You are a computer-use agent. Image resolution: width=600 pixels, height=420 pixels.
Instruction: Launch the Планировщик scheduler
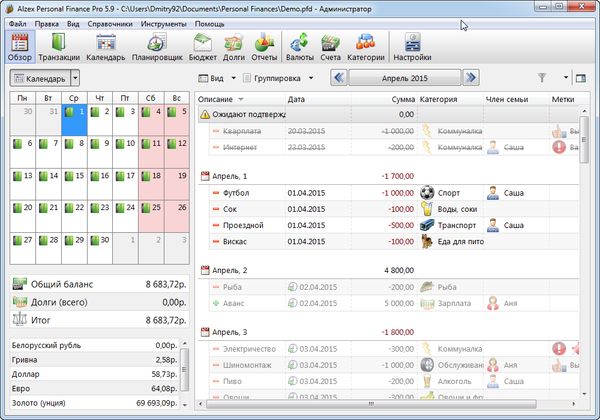157,47
